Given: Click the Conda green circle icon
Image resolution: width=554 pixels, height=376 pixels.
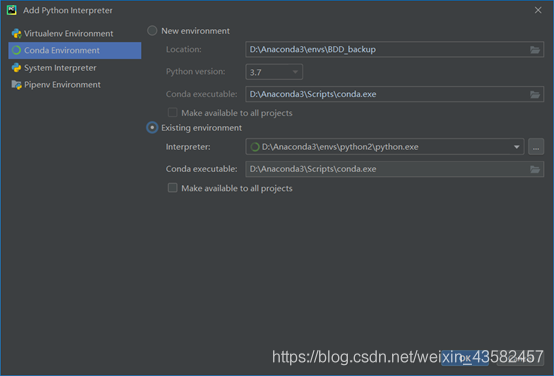Looking at the screenshot, I should (x=17, y=50).
